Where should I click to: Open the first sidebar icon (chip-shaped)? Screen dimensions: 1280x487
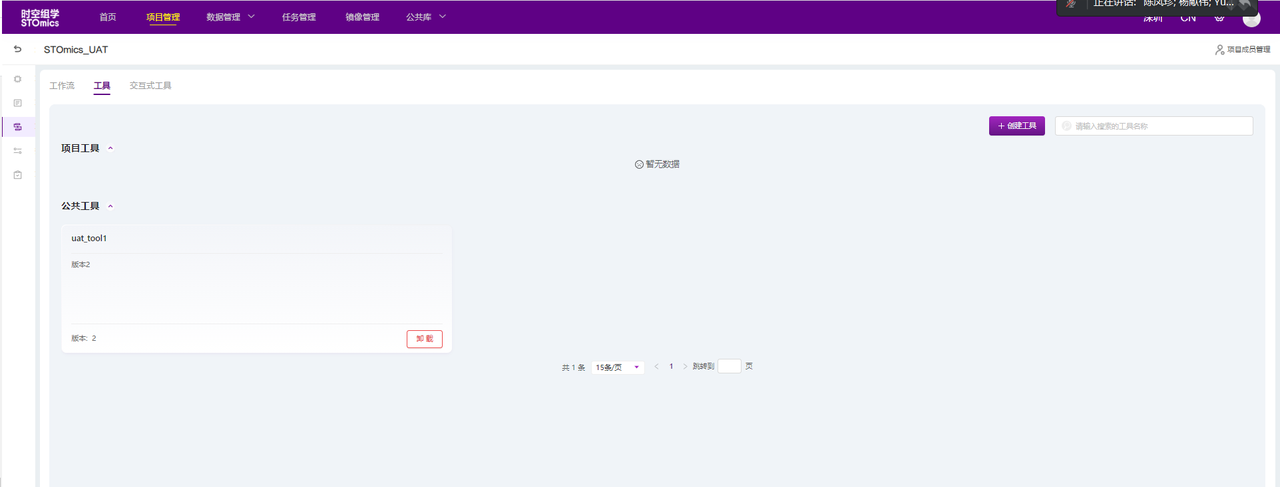[x=17, y=78]
